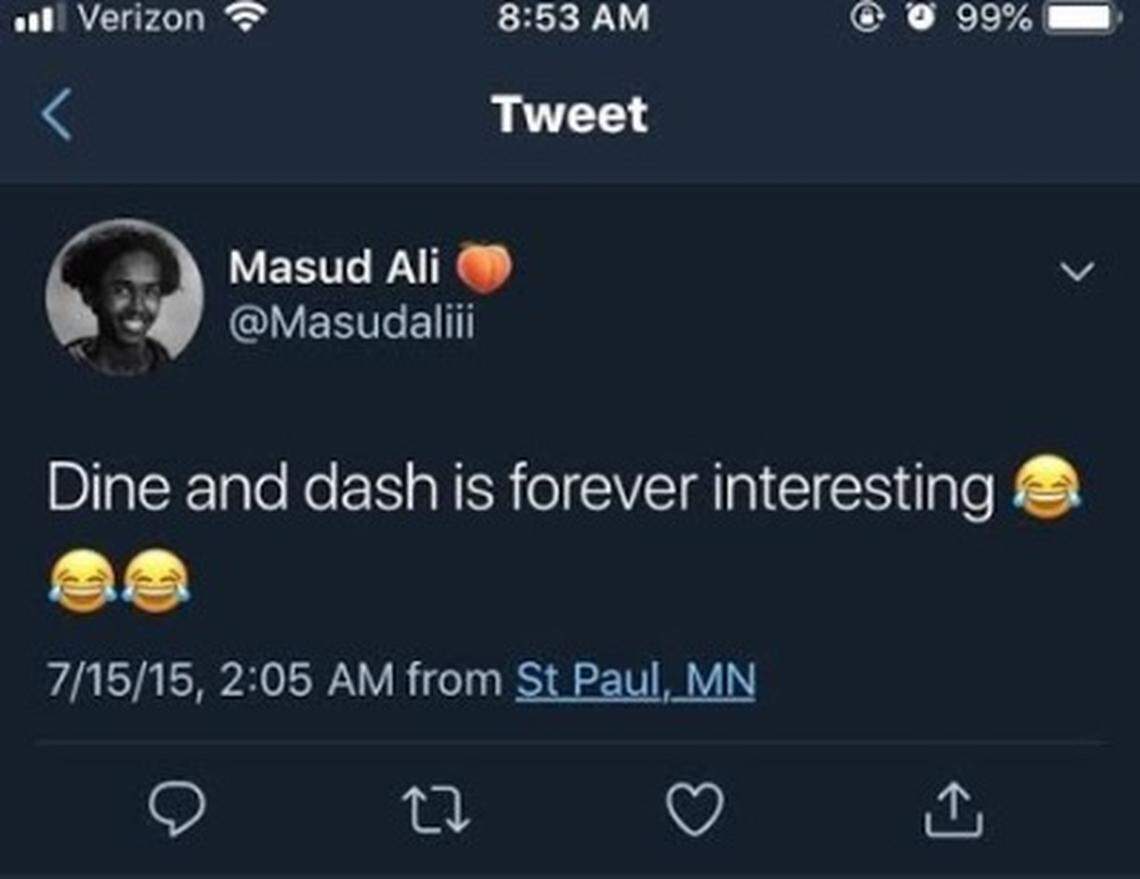Screen dimensions: 1140x879
Task: Tap the cellular signal bars
Action: point(42,18)
